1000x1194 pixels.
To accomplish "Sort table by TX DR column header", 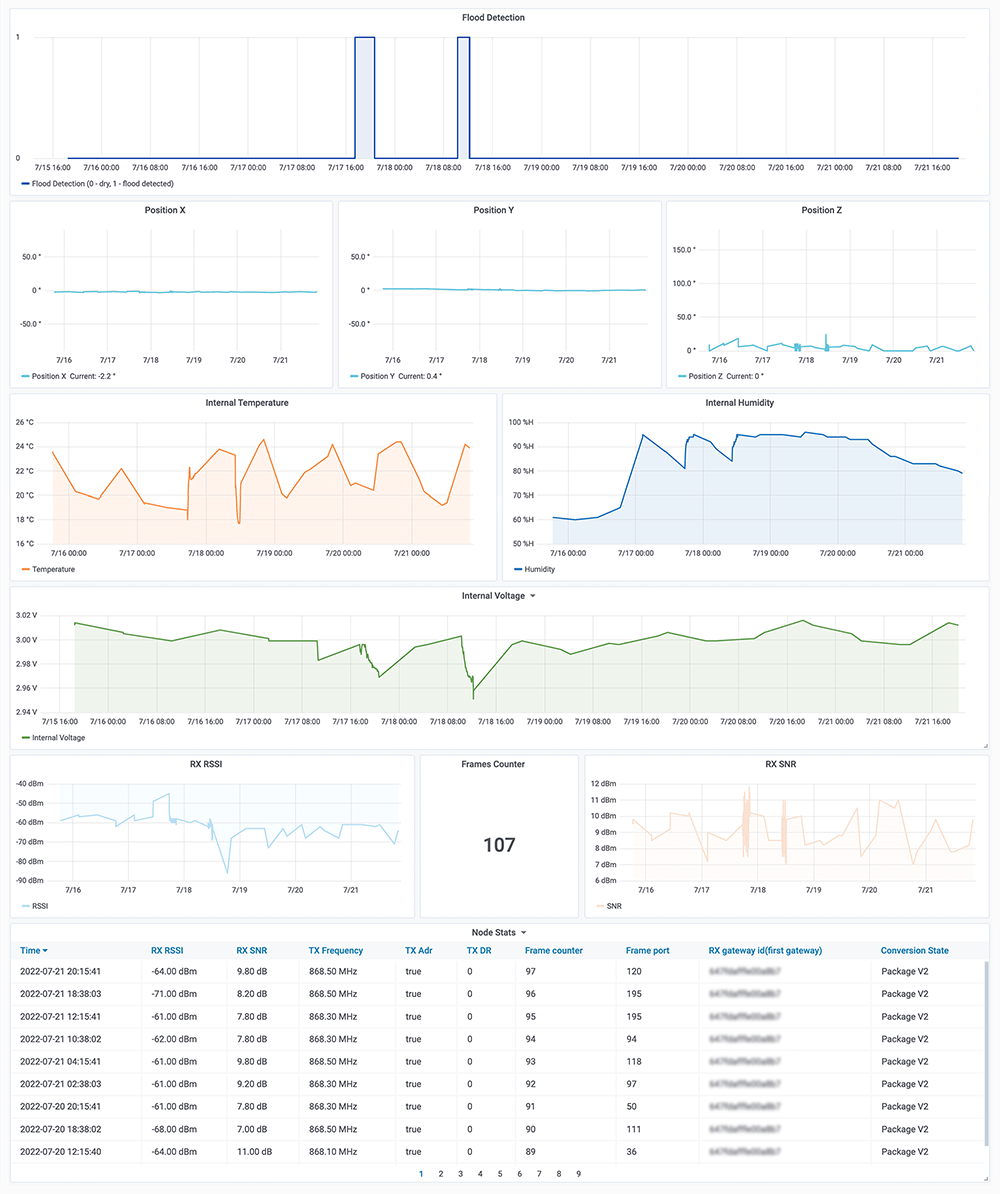I will (x=479, y=951).
